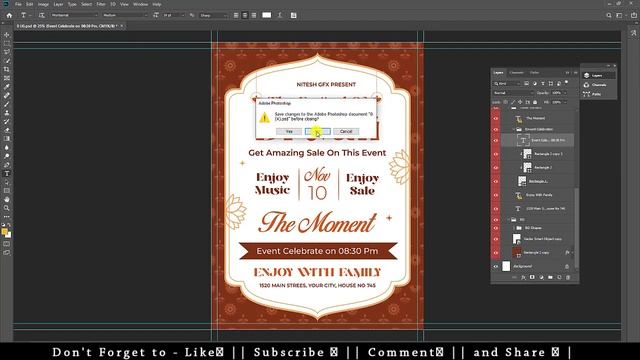Click the new adjustment layer icon

click(541, 278)
